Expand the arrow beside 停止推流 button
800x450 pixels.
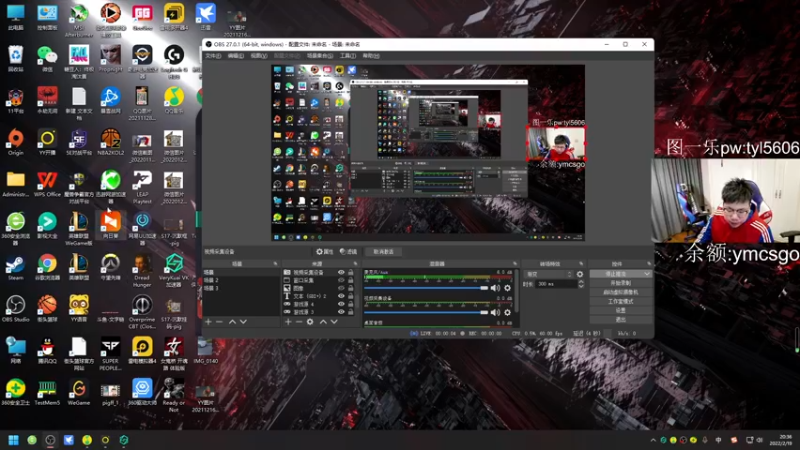[647, 274]
